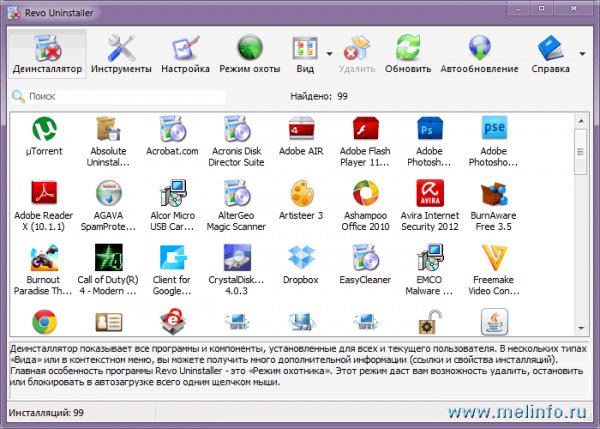Click the Вид view button

tap(305, 54)
